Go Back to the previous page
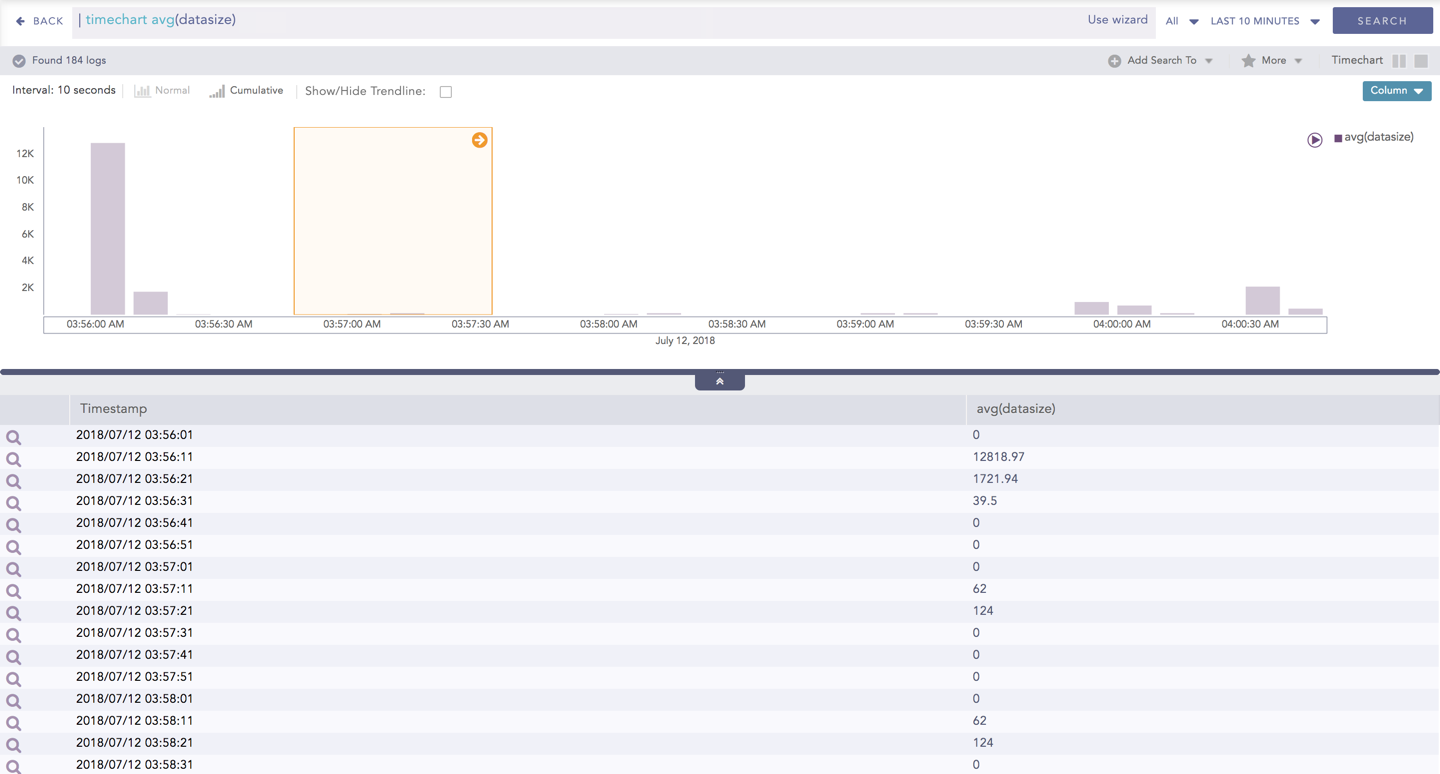The width and height of the screenshot is (1440, 774). [40, 21]
